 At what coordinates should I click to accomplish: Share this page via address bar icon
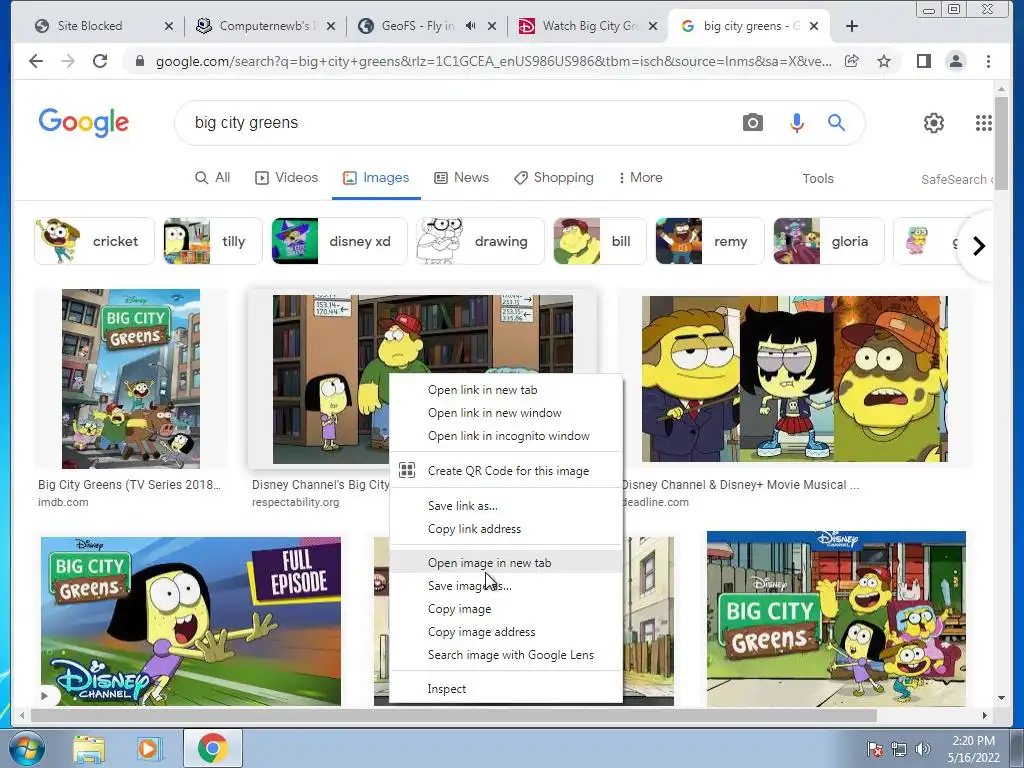click(852, 61)
